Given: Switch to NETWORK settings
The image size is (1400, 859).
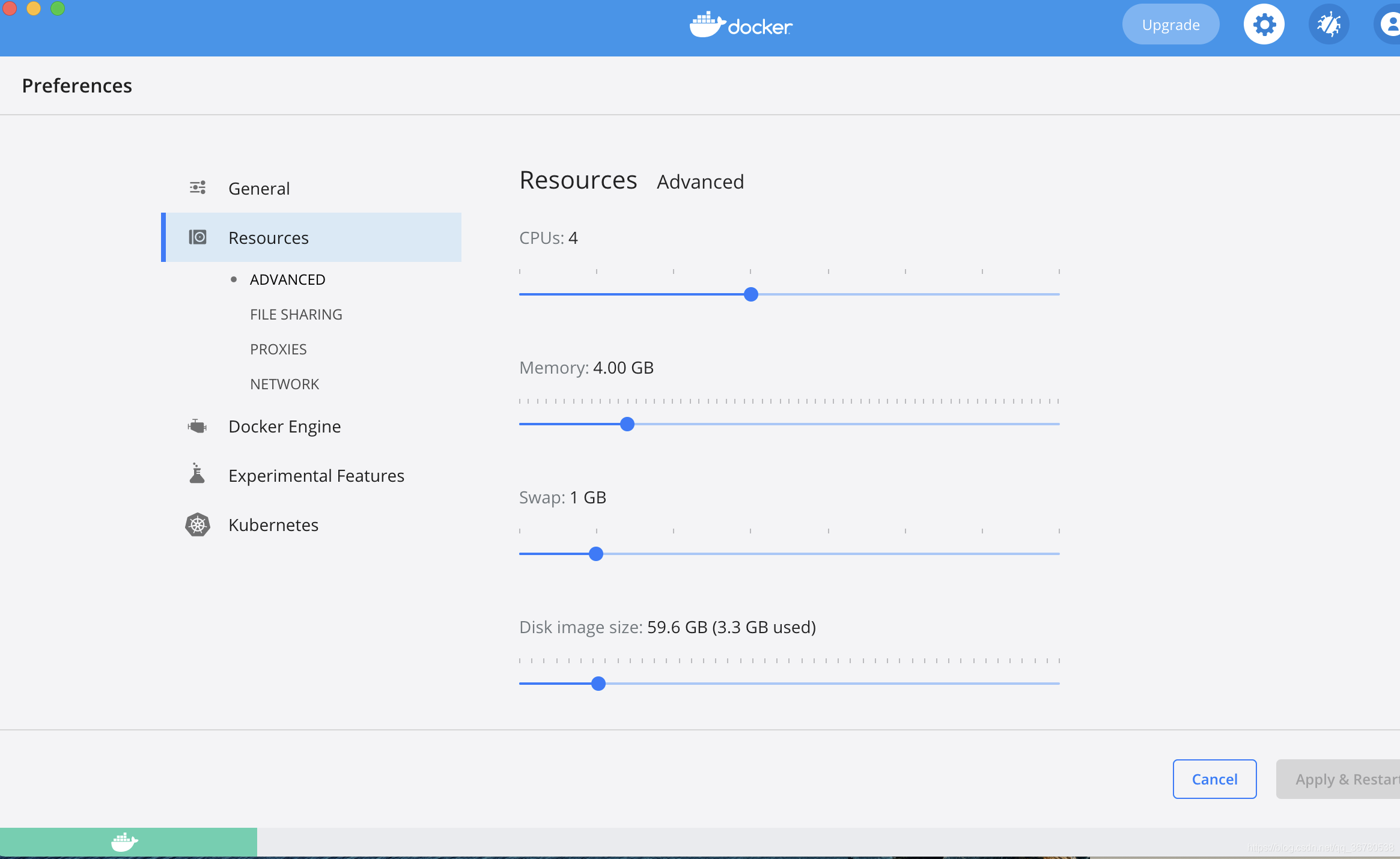Looking at the screenshot, I should [x=284, y=384].
